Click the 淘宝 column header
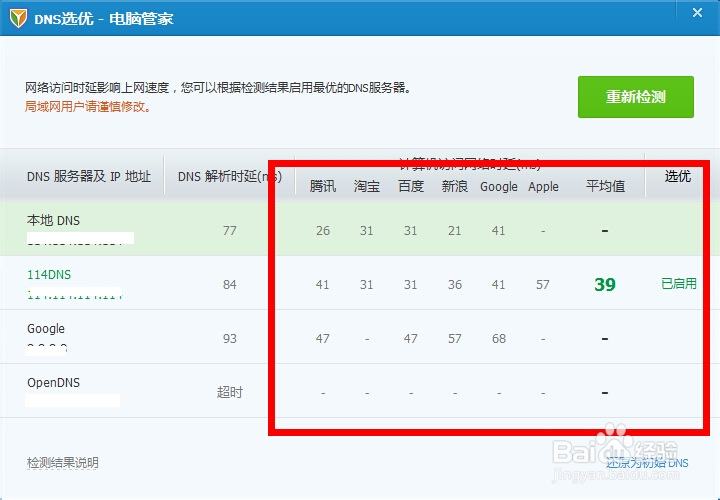 [x=366, y=186]
